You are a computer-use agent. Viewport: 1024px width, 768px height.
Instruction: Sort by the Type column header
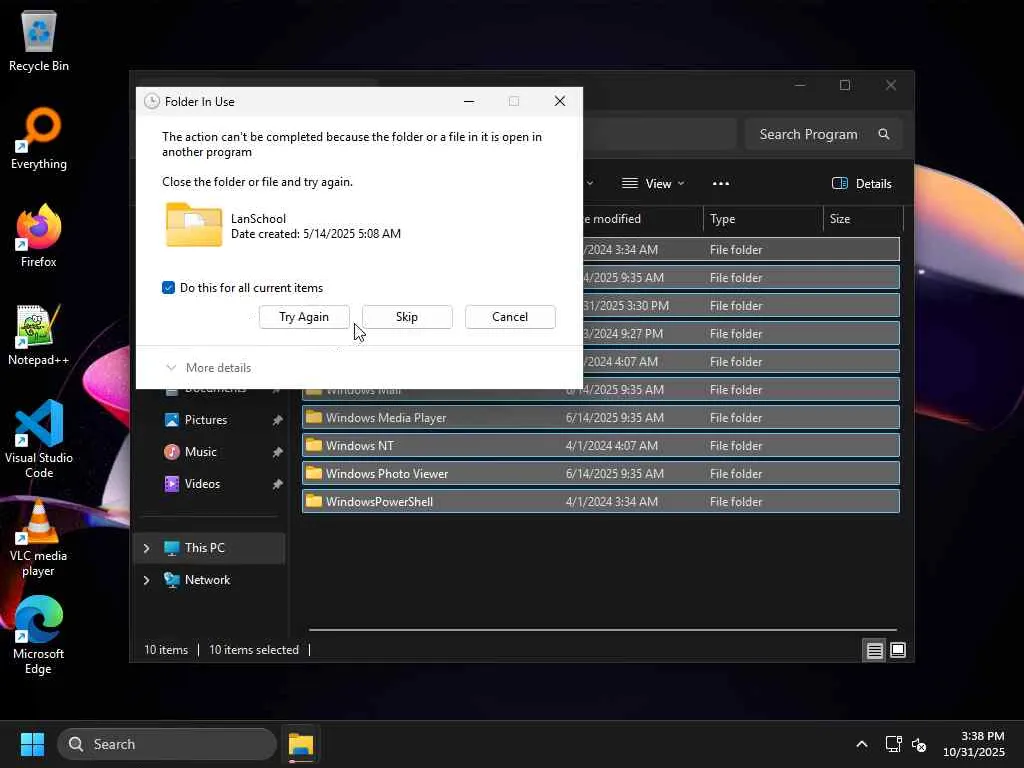click(763, 219)
